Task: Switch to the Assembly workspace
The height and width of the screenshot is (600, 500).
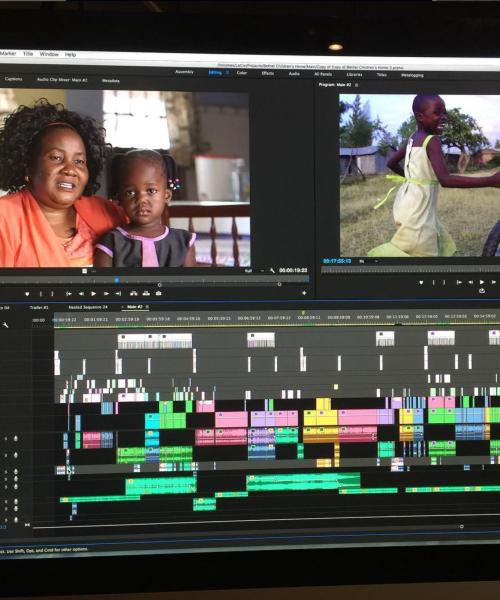Action: click(184, 72)
